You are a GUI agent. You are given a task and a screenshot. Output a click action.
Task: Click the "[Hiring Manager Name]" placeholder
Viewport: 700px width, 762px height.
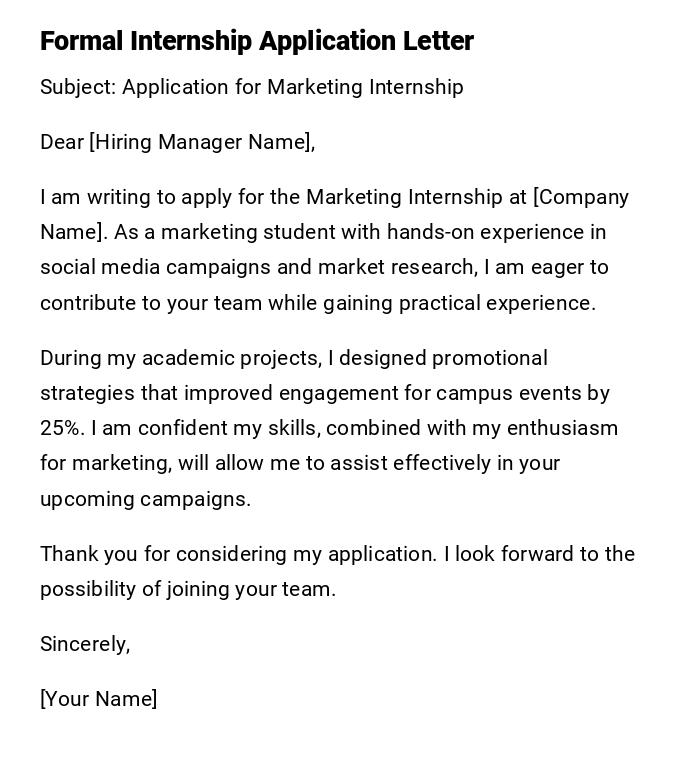(201, 142)
